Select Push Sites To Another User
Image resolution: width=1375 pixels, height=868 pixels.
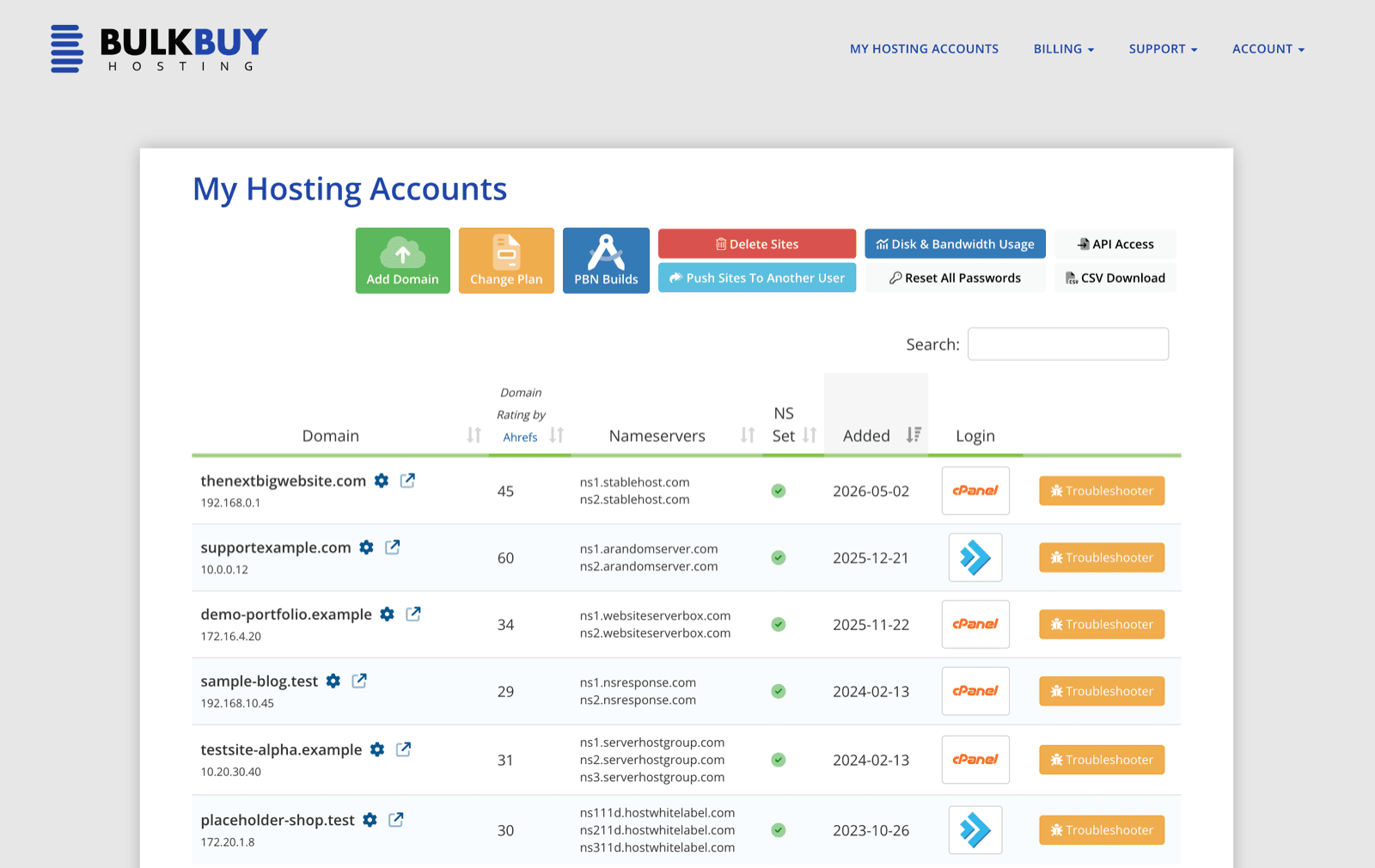coord(757,278)
